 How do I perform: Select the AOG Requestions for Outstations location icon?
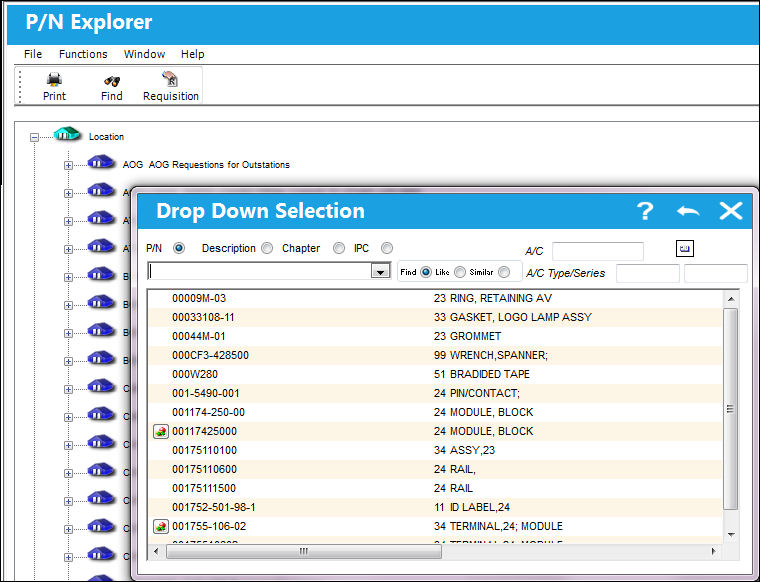(101, 161)
